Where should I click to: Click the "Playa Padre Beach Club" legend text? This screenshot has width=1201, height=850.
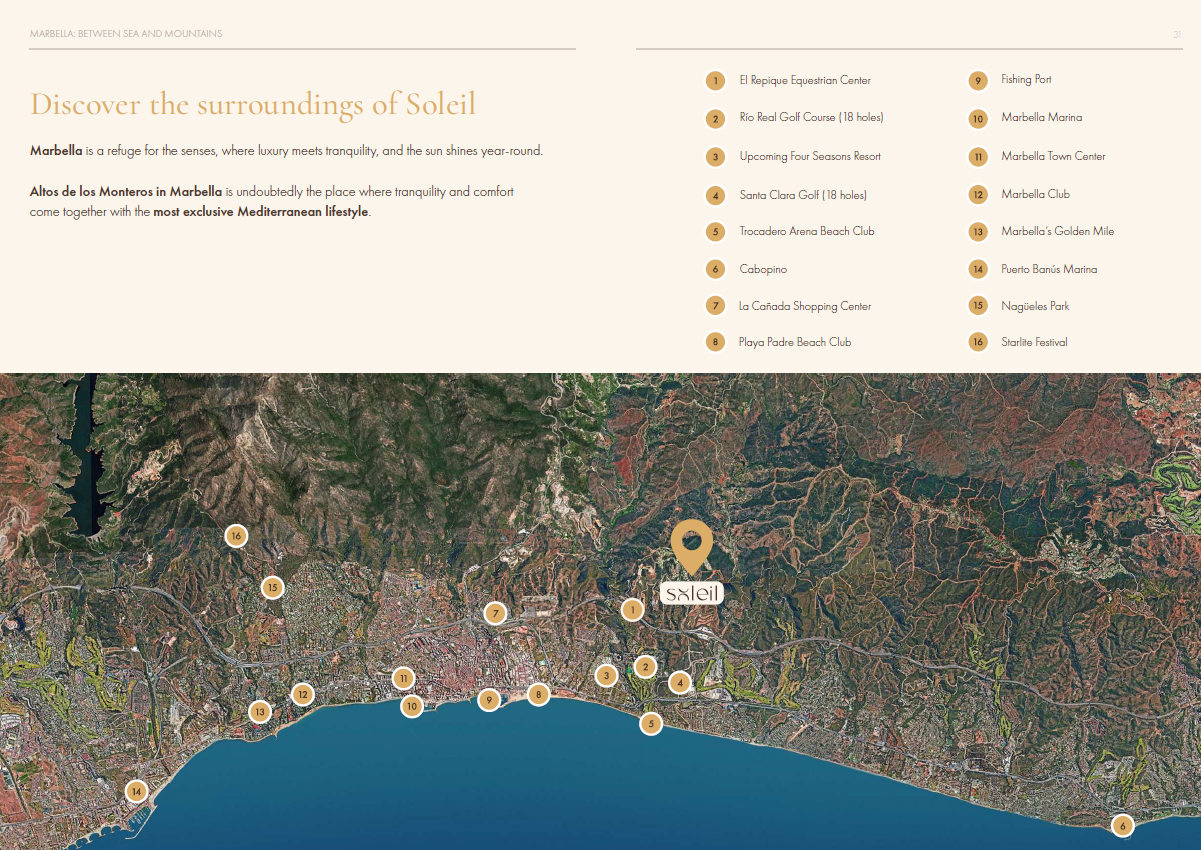tap(795, 342)
